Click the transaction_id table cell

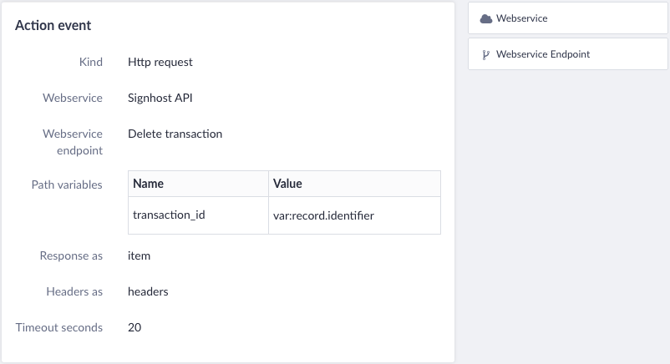[198, 215]
